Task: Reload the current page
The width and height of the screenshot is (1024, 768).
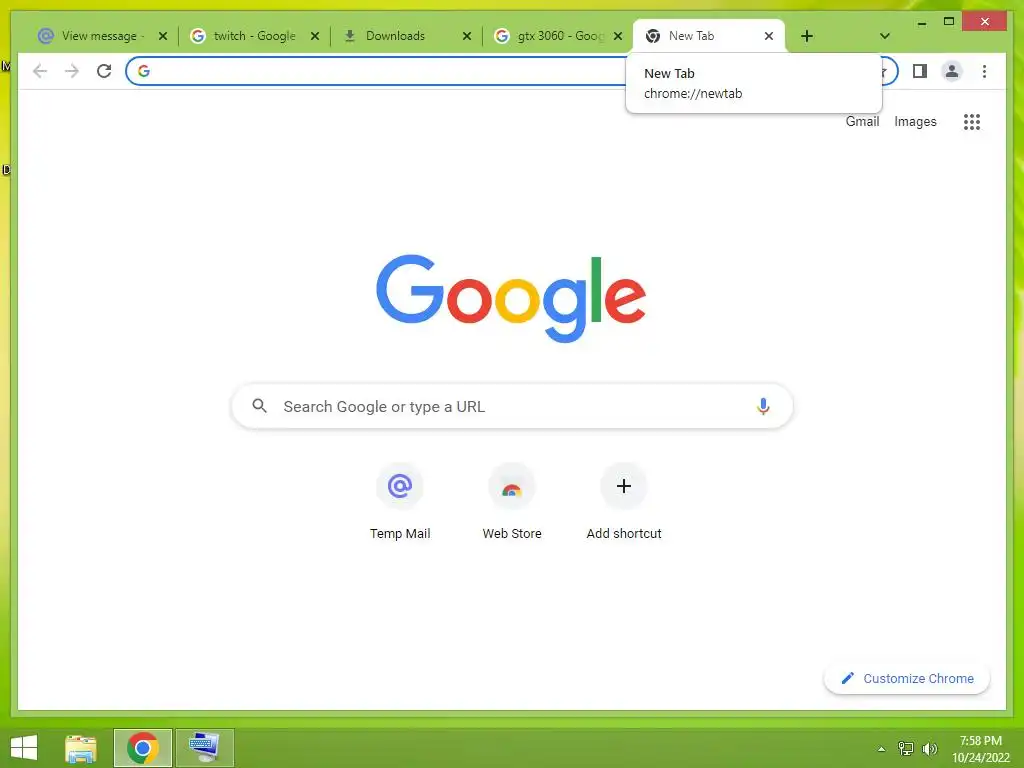Action: [x=104, y=71]
